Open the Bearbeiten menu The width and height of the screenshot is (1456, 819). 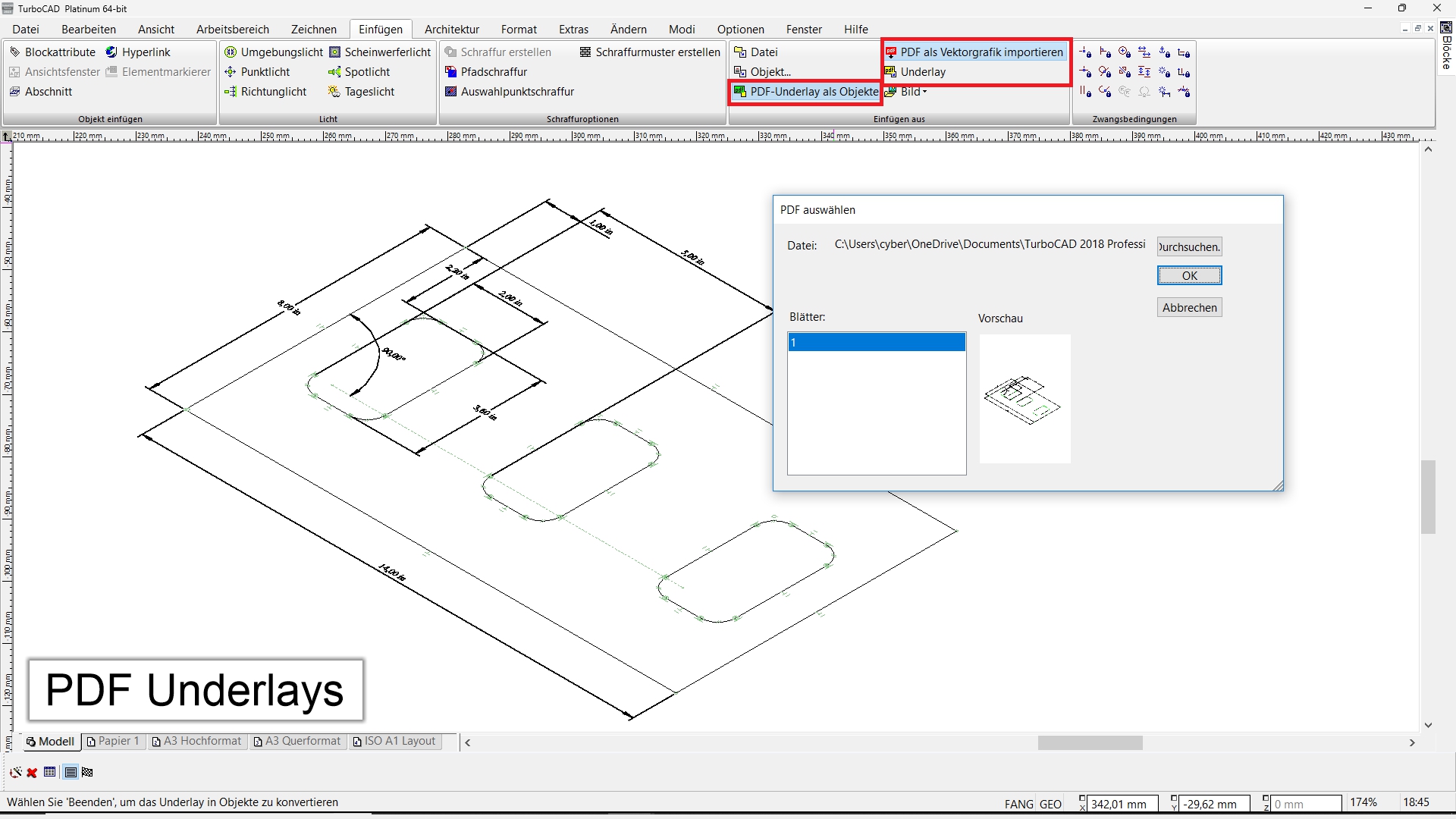89,30
